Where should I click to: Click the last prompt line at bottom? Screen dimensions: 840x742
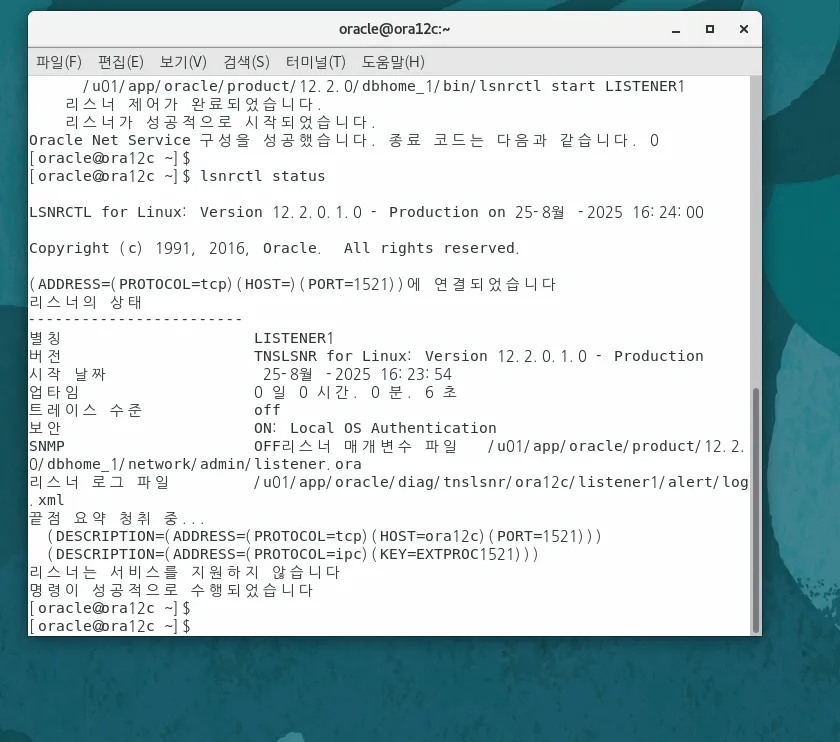(x=110, y=626)
